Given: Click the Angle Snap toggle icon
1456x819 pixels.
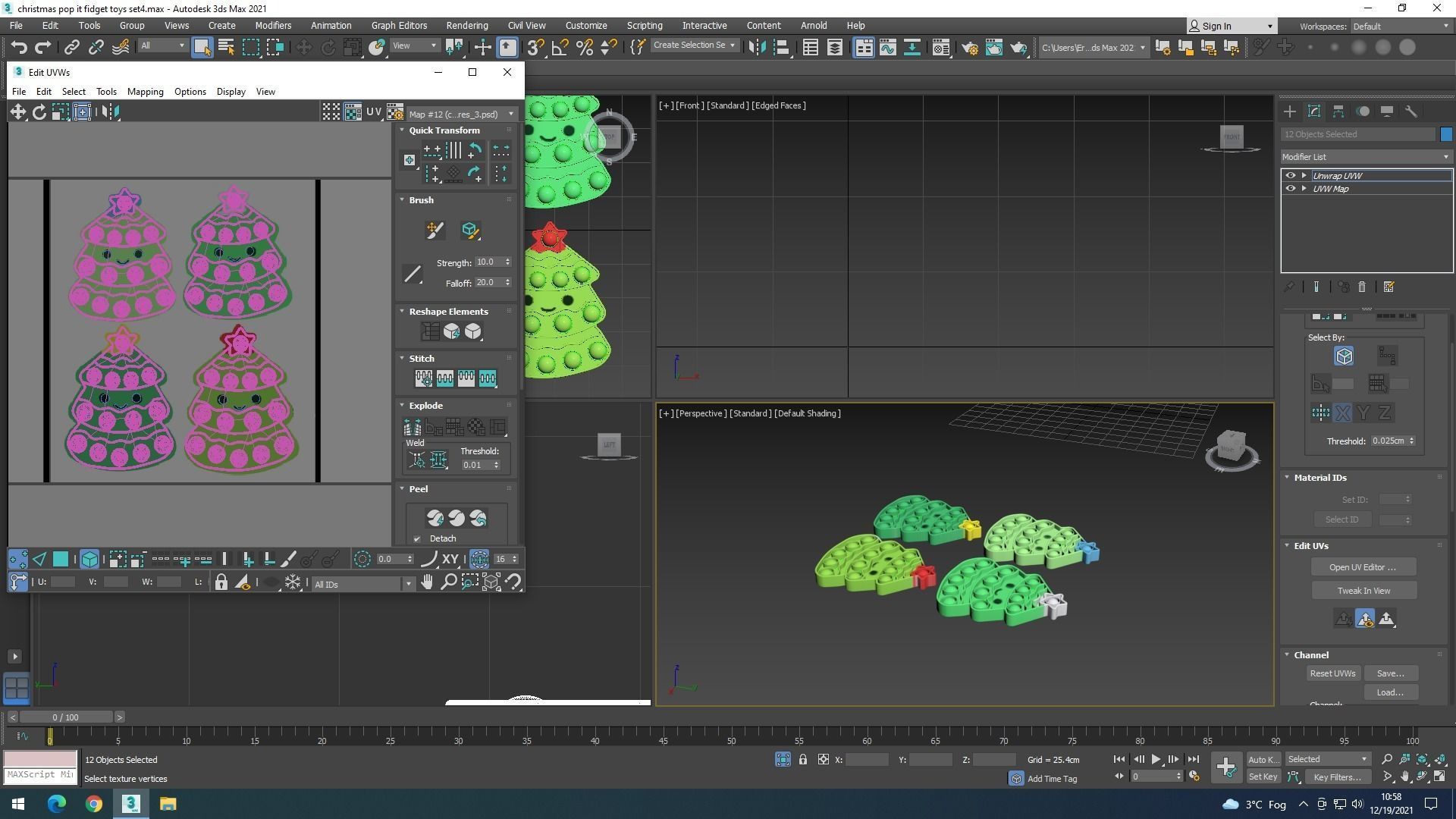Looking at the screenshot, I should click(x=560, y=47).
